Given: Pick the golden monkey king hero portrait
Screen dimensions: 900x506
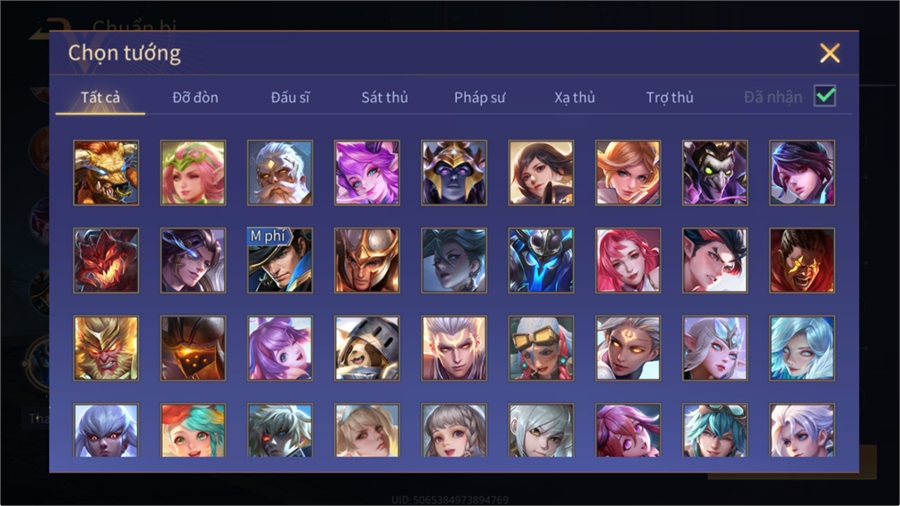Looking at the screenshot, I should (106, 348).
